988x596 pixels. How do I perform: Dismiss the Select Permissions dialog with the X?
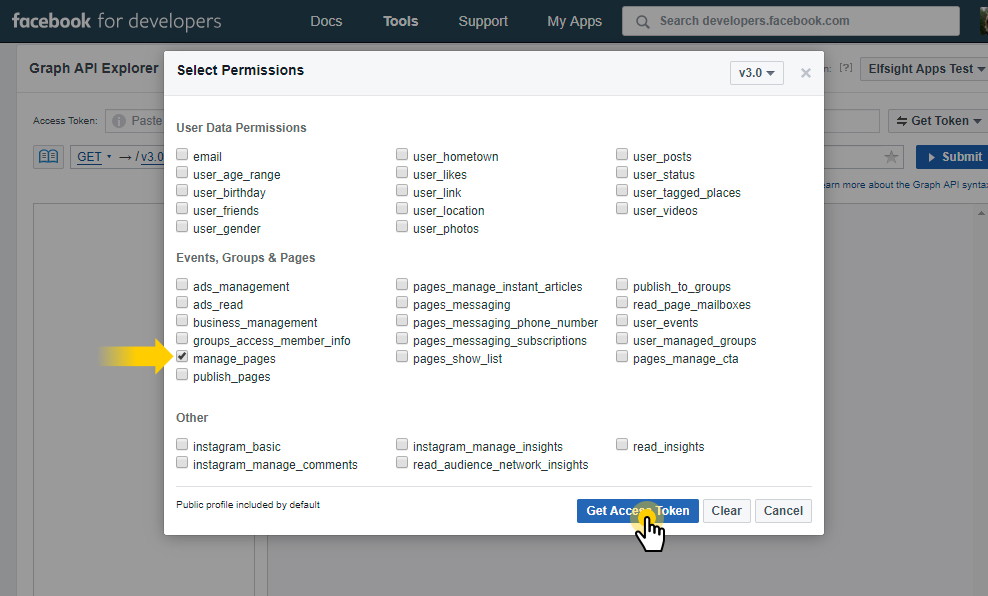[x=808, y=72]
